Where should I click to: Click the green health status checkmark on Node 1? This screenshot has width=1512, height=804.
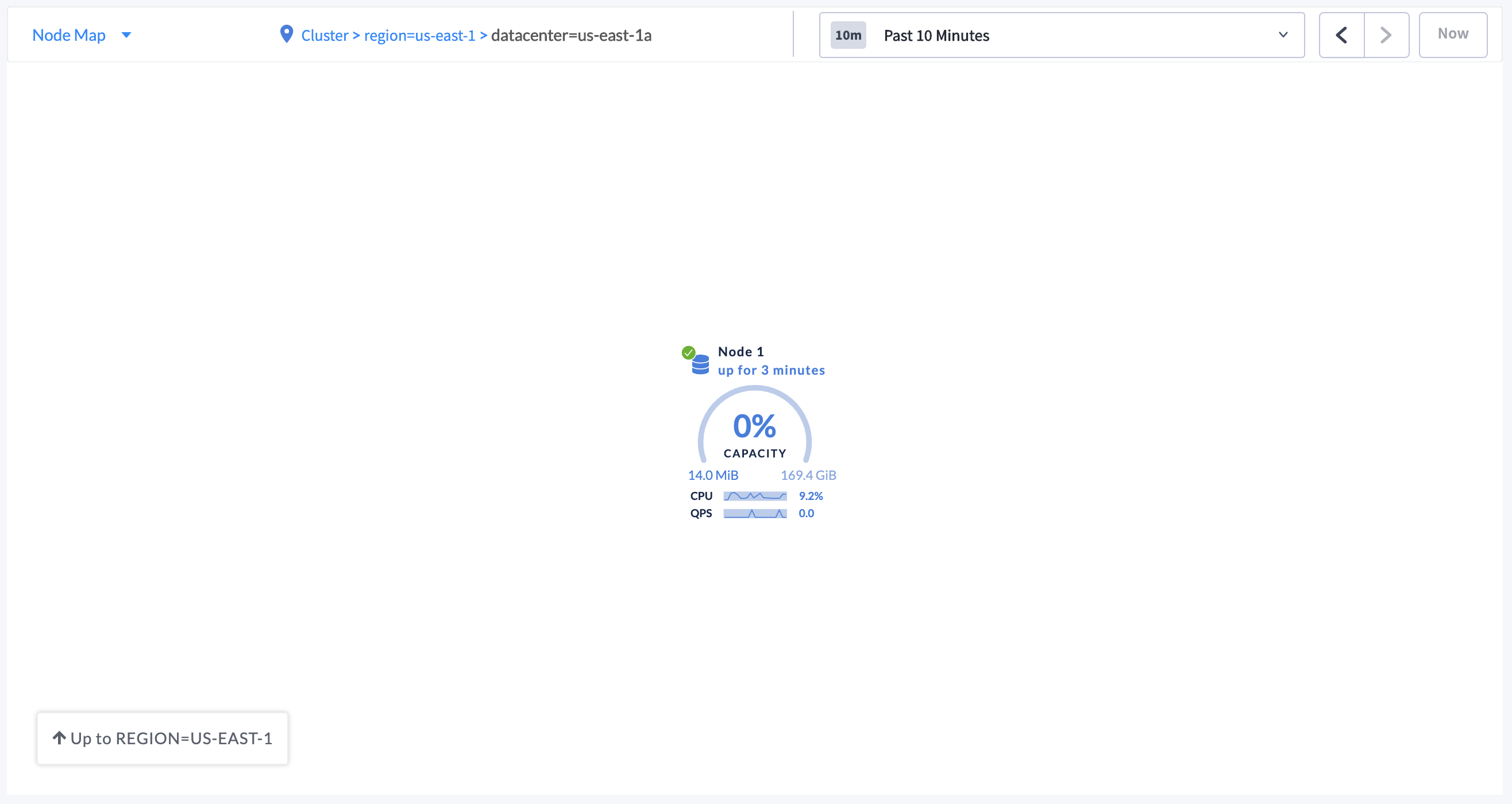(x=688, y=352)
